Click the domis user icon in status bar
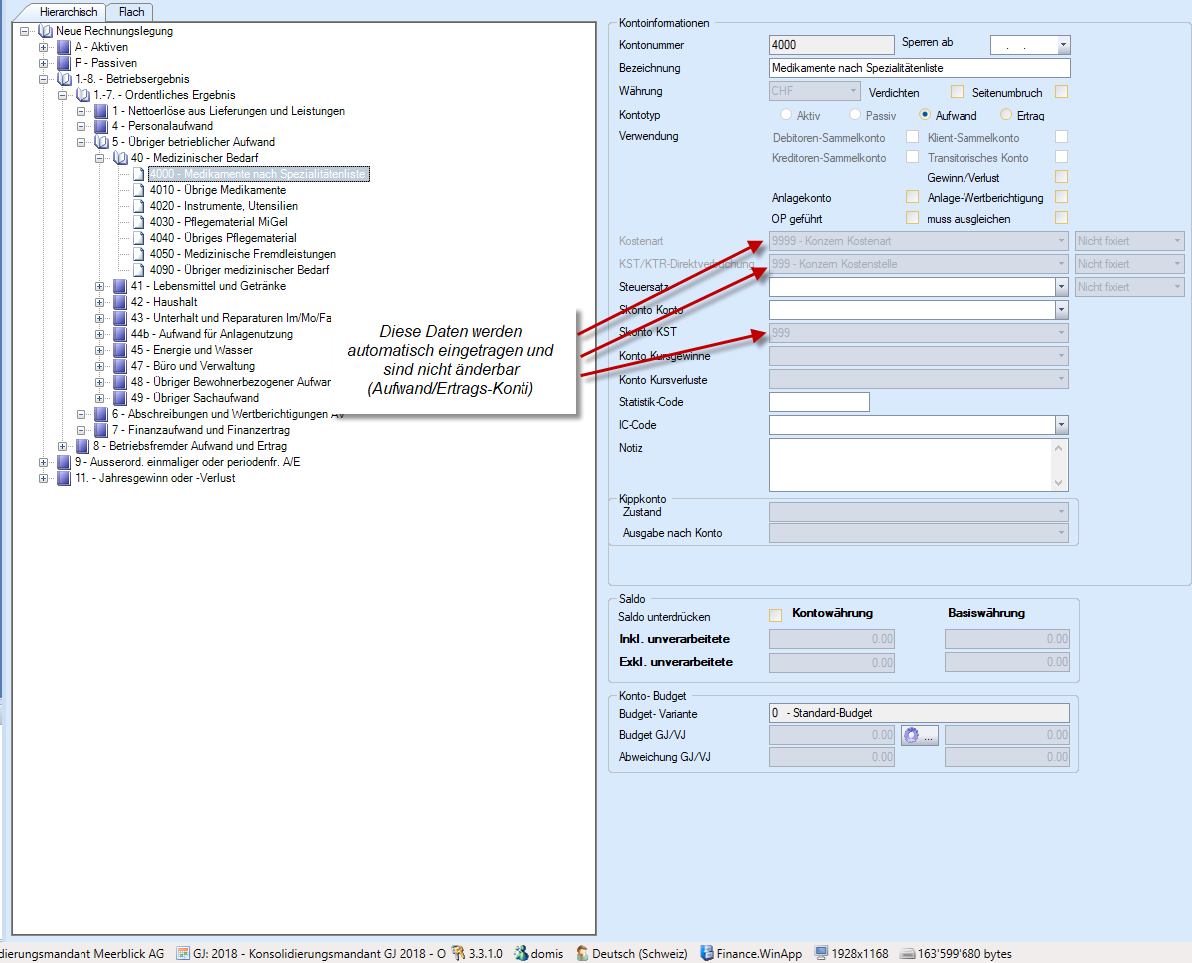1192x963 pixels. [521, 953]
